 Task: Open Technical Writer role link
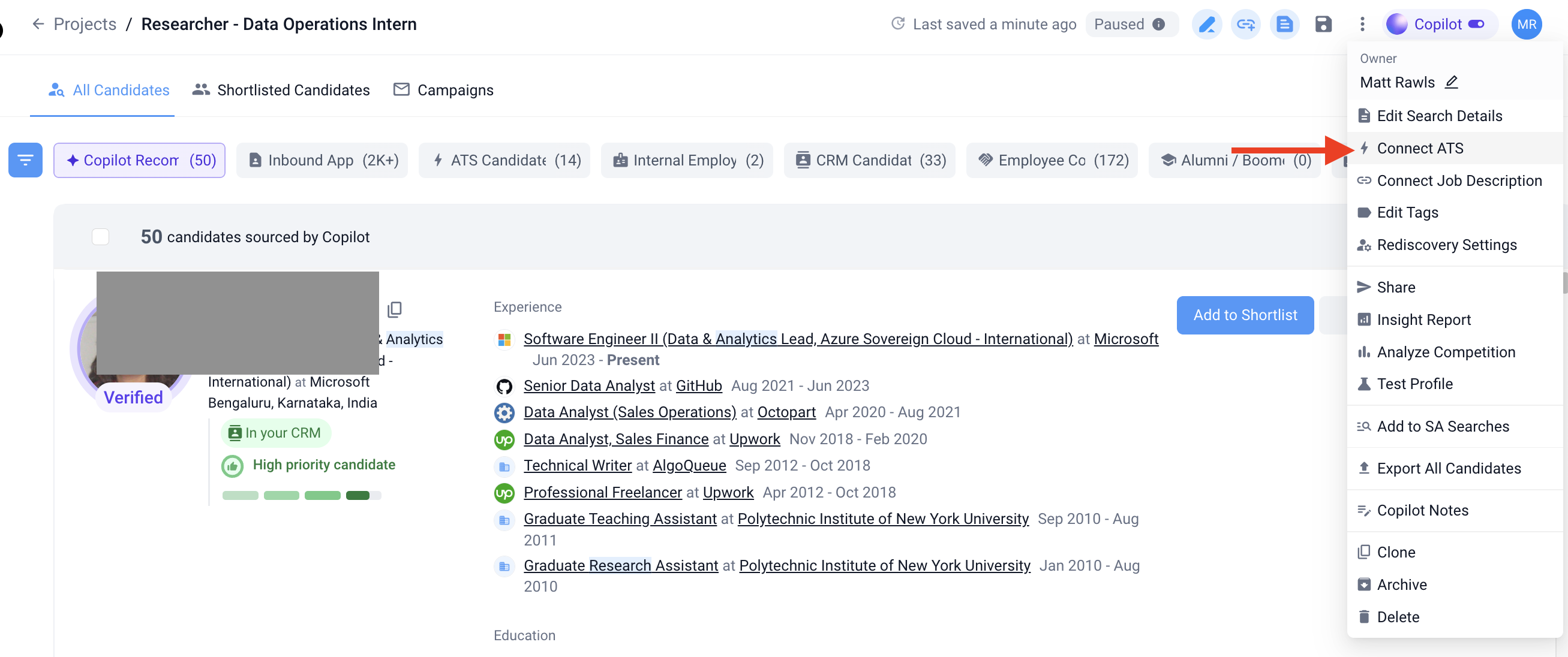click(578, 465)
